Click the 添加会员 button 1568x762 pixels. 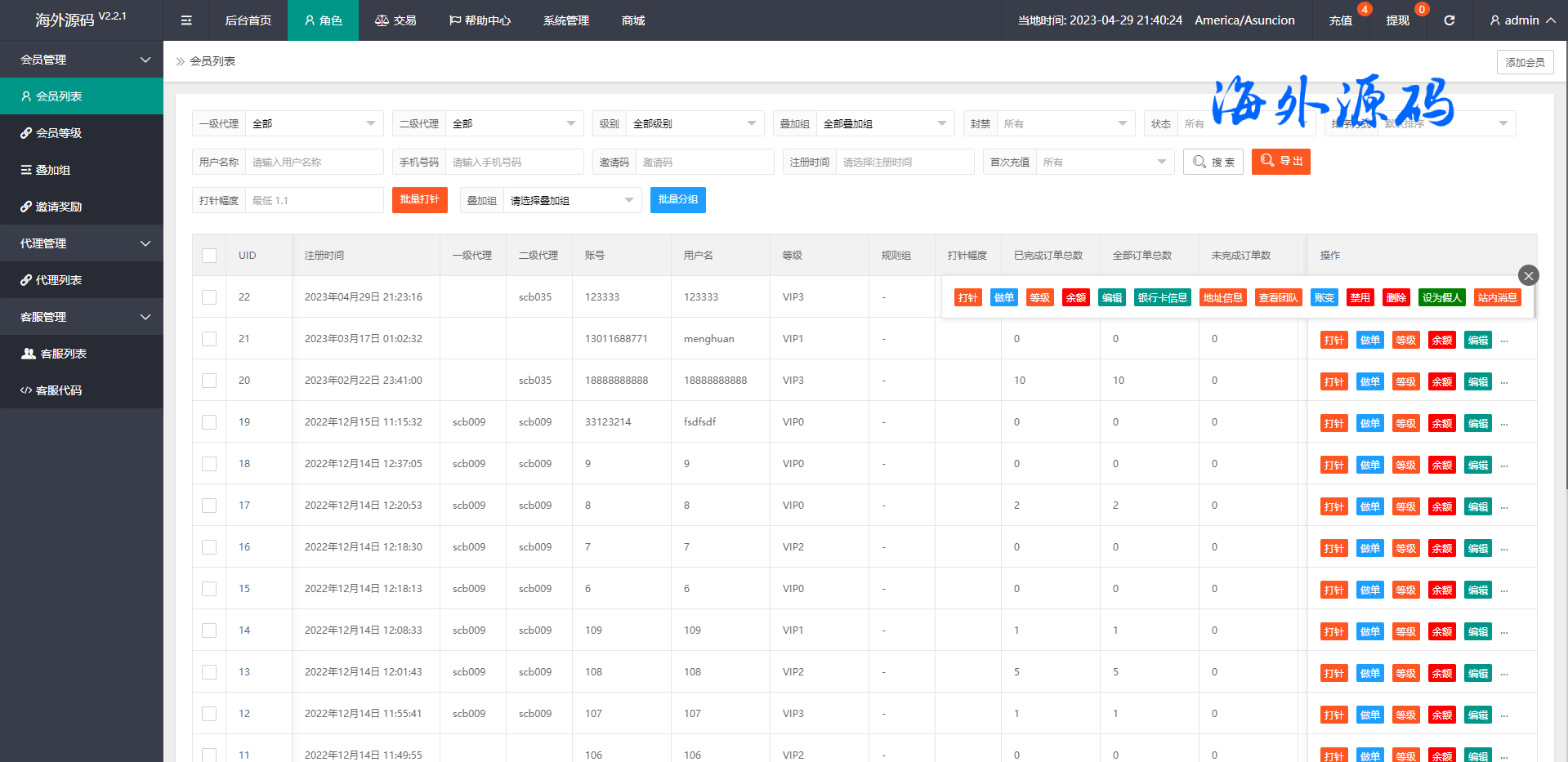click(1525, 62)
